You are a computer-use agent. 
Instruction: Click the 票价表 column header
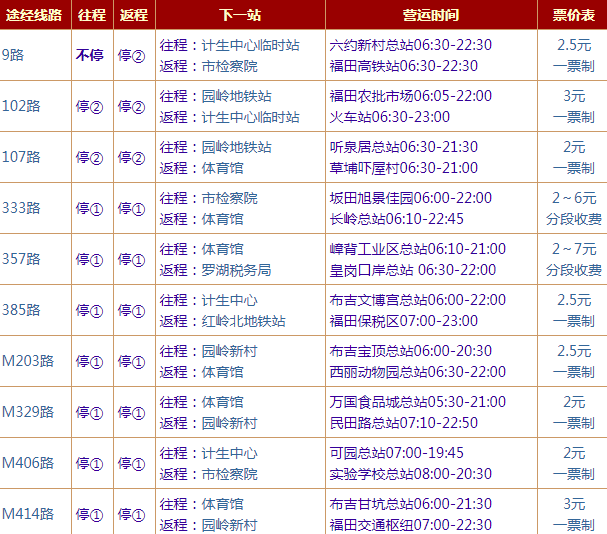[x=573, y=15]
